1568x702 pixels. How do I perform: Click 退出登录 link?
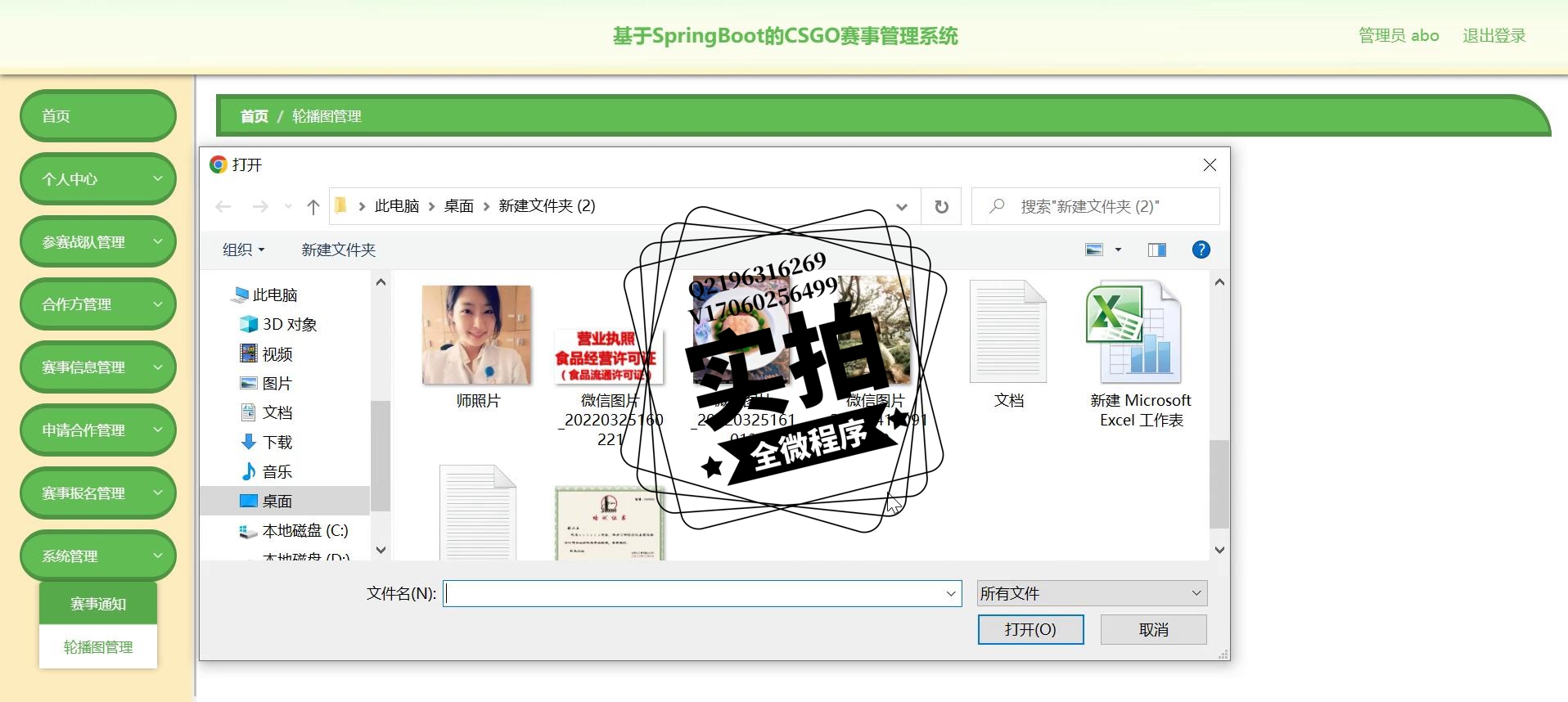1494,35
